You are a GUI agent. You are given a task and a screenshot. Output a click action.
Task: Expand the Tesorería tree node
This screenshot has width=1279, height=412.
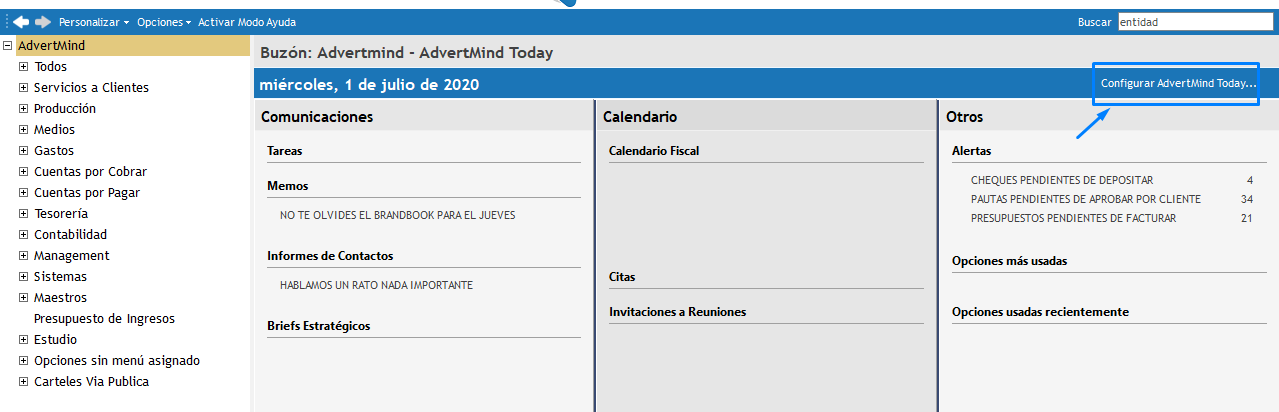24,214
